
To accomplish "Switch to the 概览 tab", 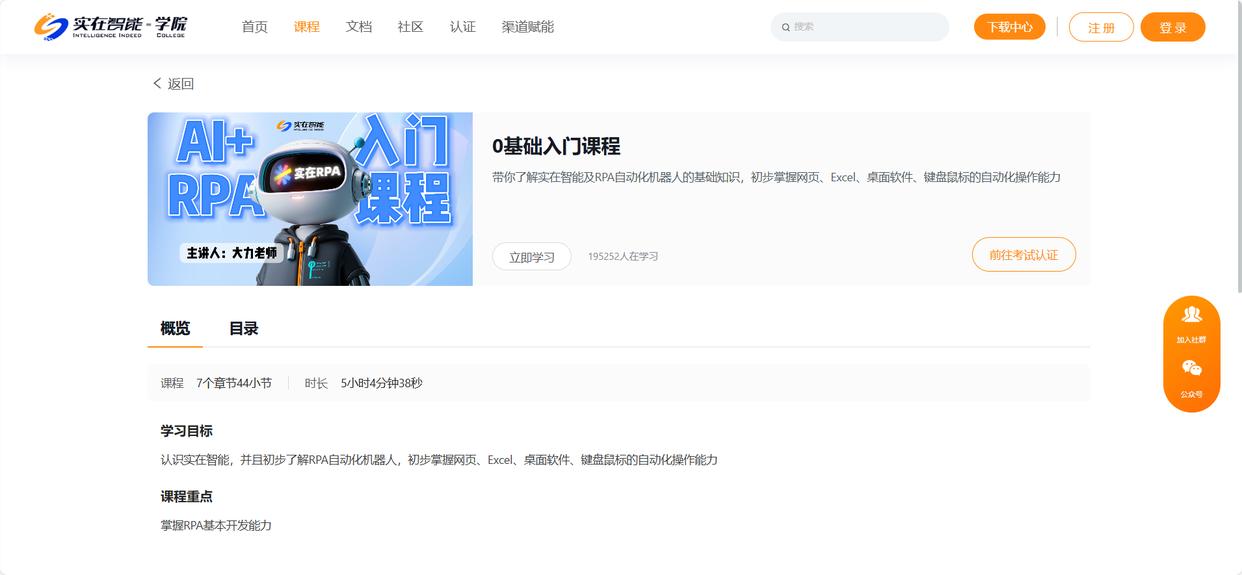I will pyautogui.click(x=175, y=328).
